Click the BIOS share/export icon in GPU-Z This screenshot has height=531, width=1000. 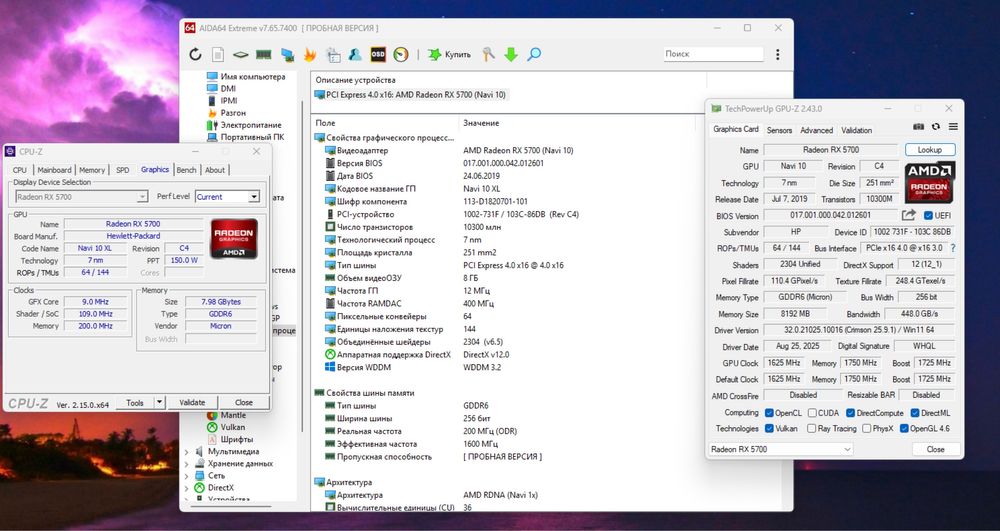click(x=909, y=215)
